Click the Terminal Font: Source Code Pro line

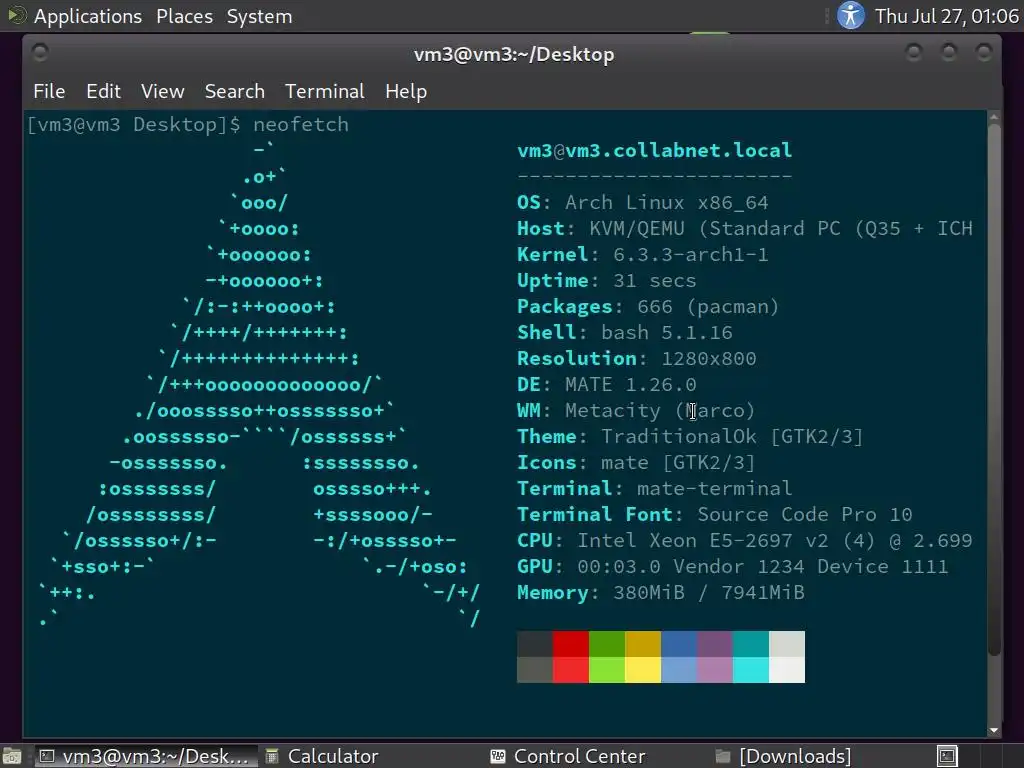coord(714,515)
